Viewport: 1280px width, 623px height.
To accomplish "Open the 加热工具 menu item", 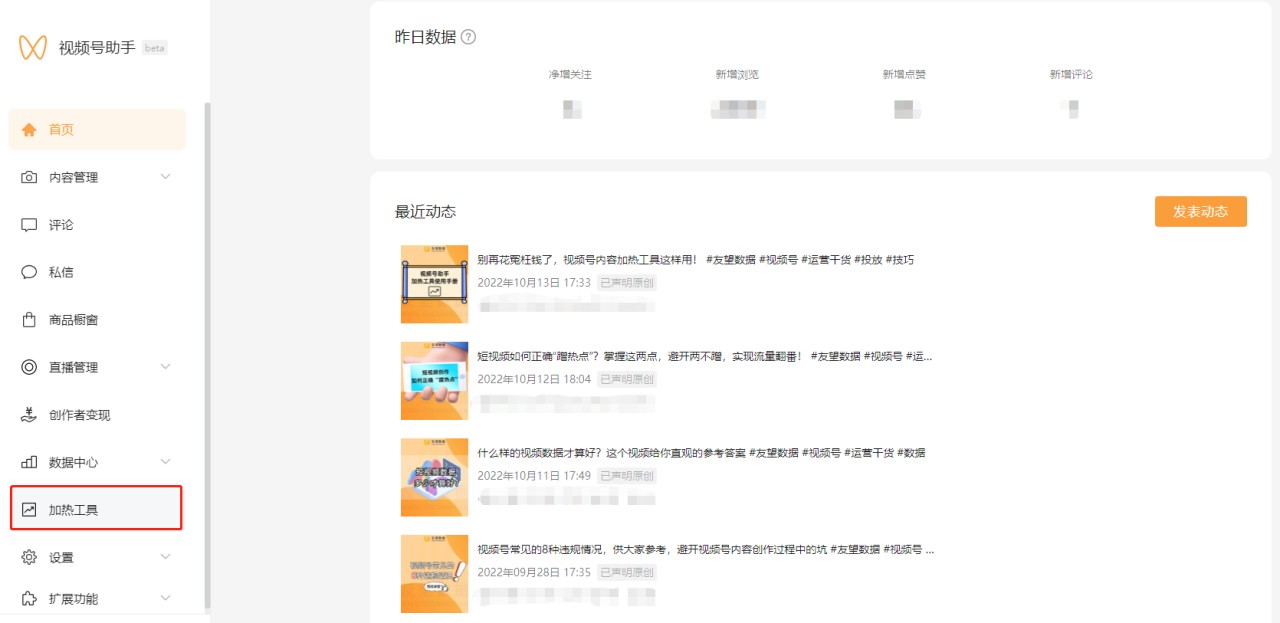I will (97, 510).
